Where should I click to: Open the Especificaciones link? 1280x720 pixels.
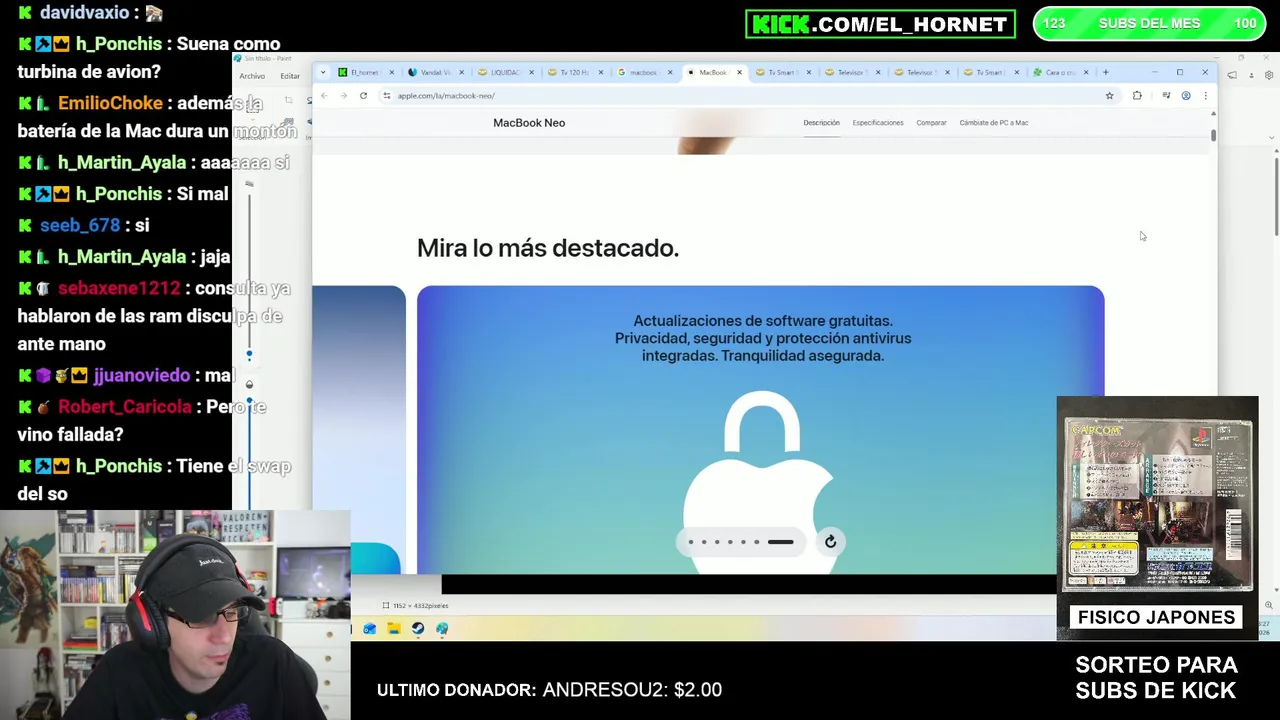pos(878,123)
